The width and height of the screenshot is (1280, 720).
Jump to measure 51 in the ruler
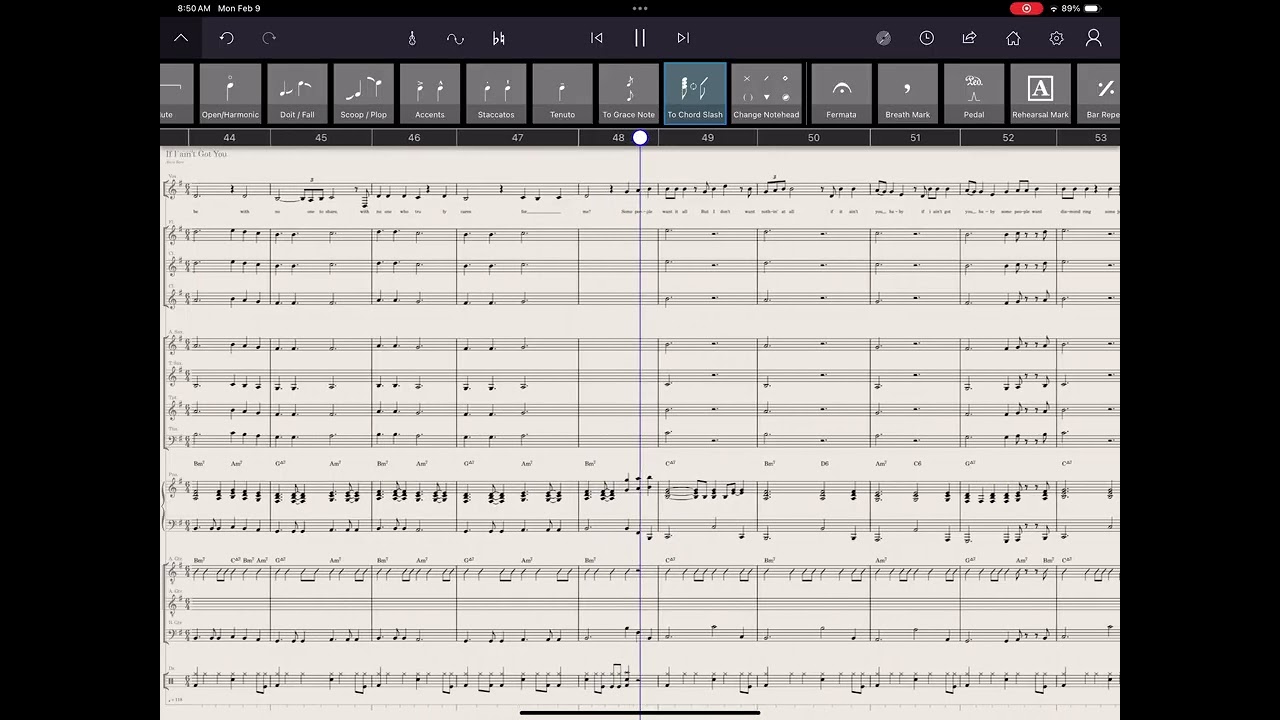coord(915,138)
